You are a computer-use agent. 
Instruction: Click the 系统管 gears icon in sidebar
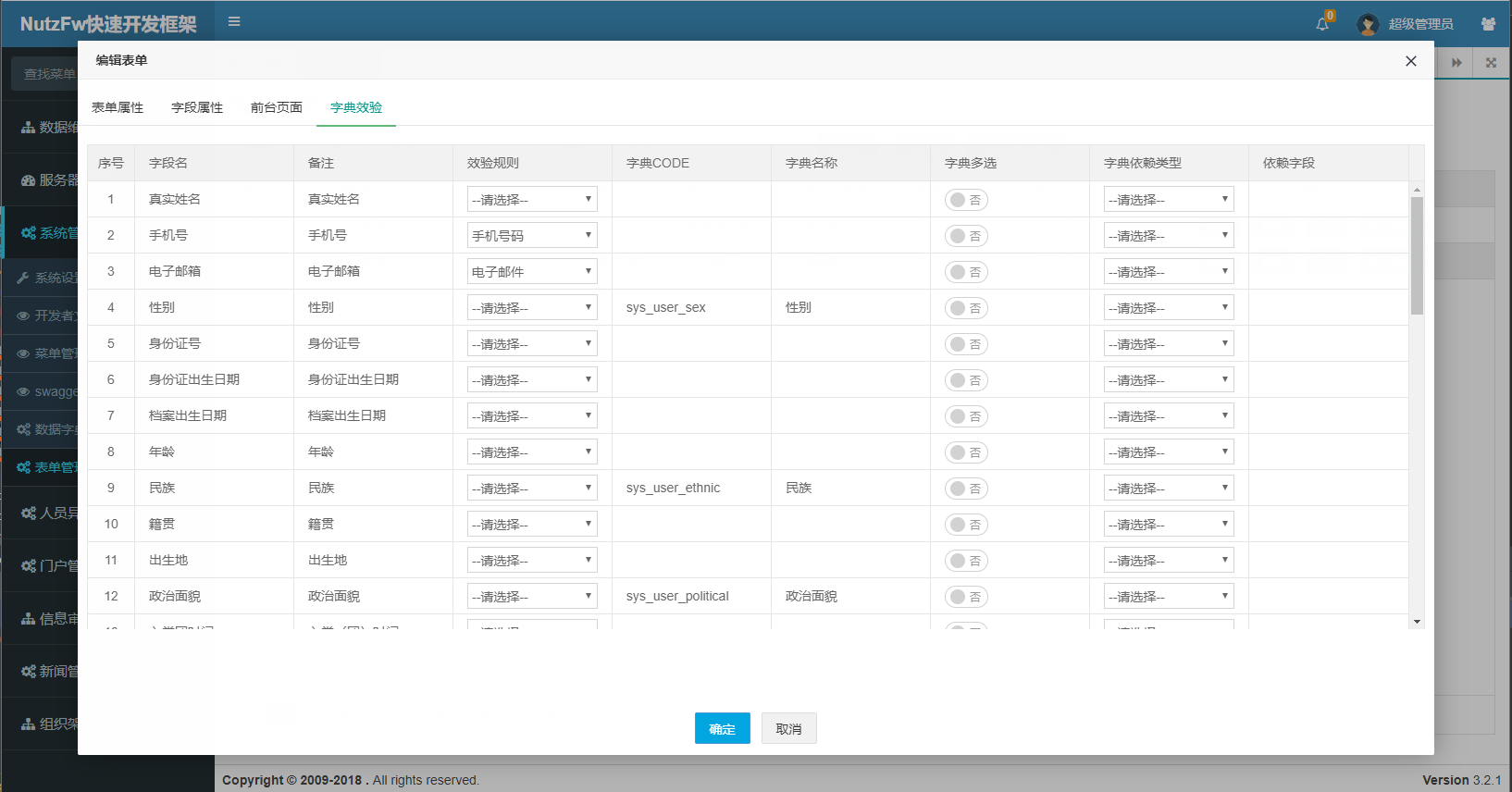[x=28, y=233]
